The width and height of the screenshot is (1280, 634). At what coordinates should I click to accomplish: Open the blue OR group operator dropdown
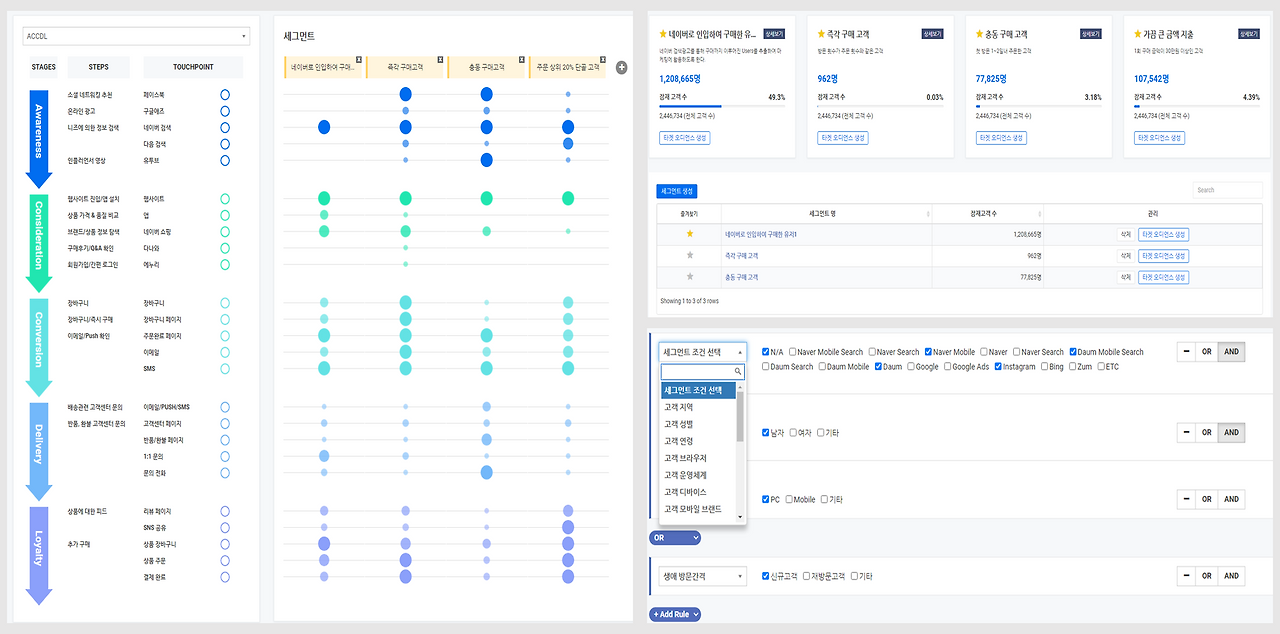point(675,538)
